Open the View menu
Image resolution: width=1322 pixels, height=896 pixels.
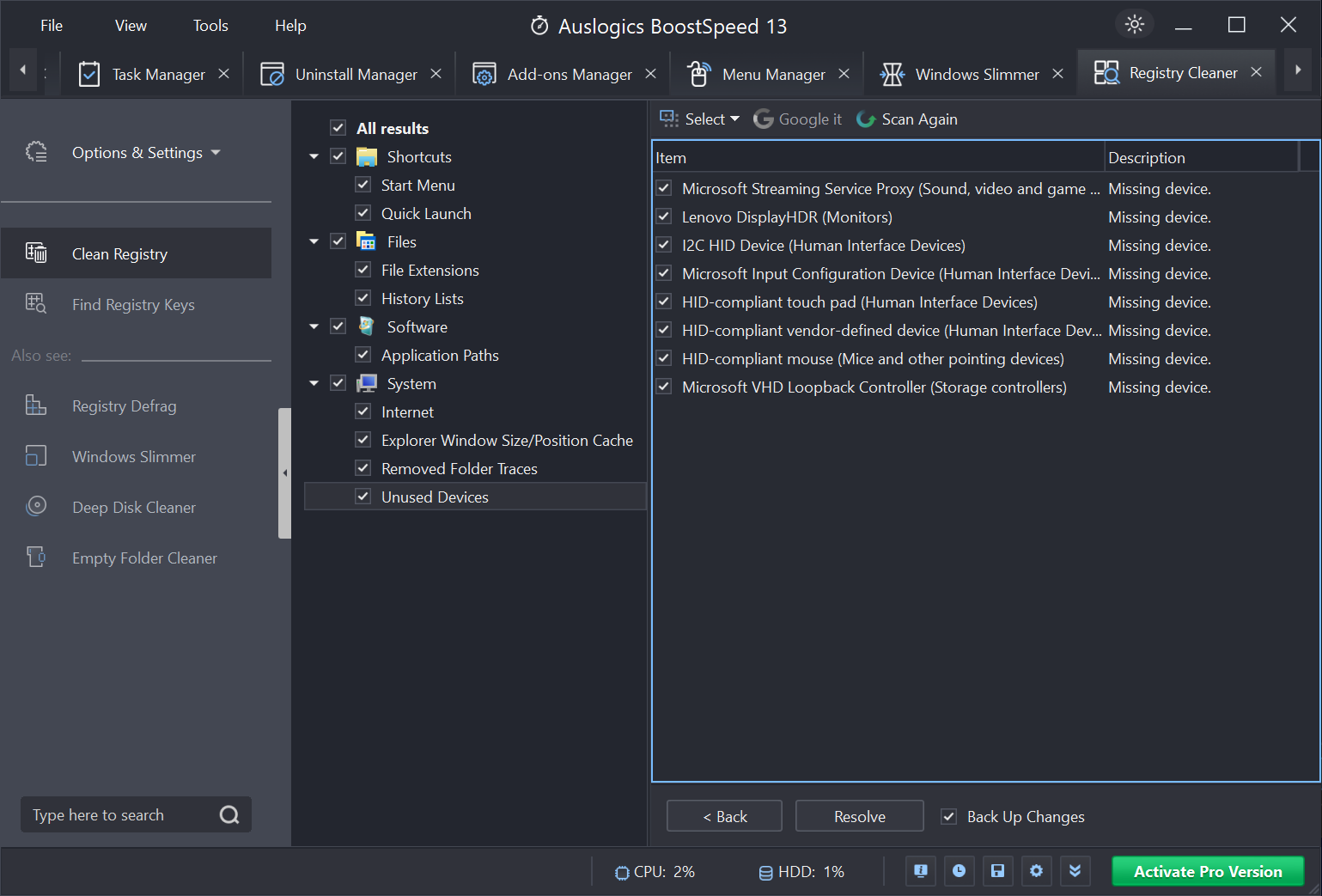[131, 26]
